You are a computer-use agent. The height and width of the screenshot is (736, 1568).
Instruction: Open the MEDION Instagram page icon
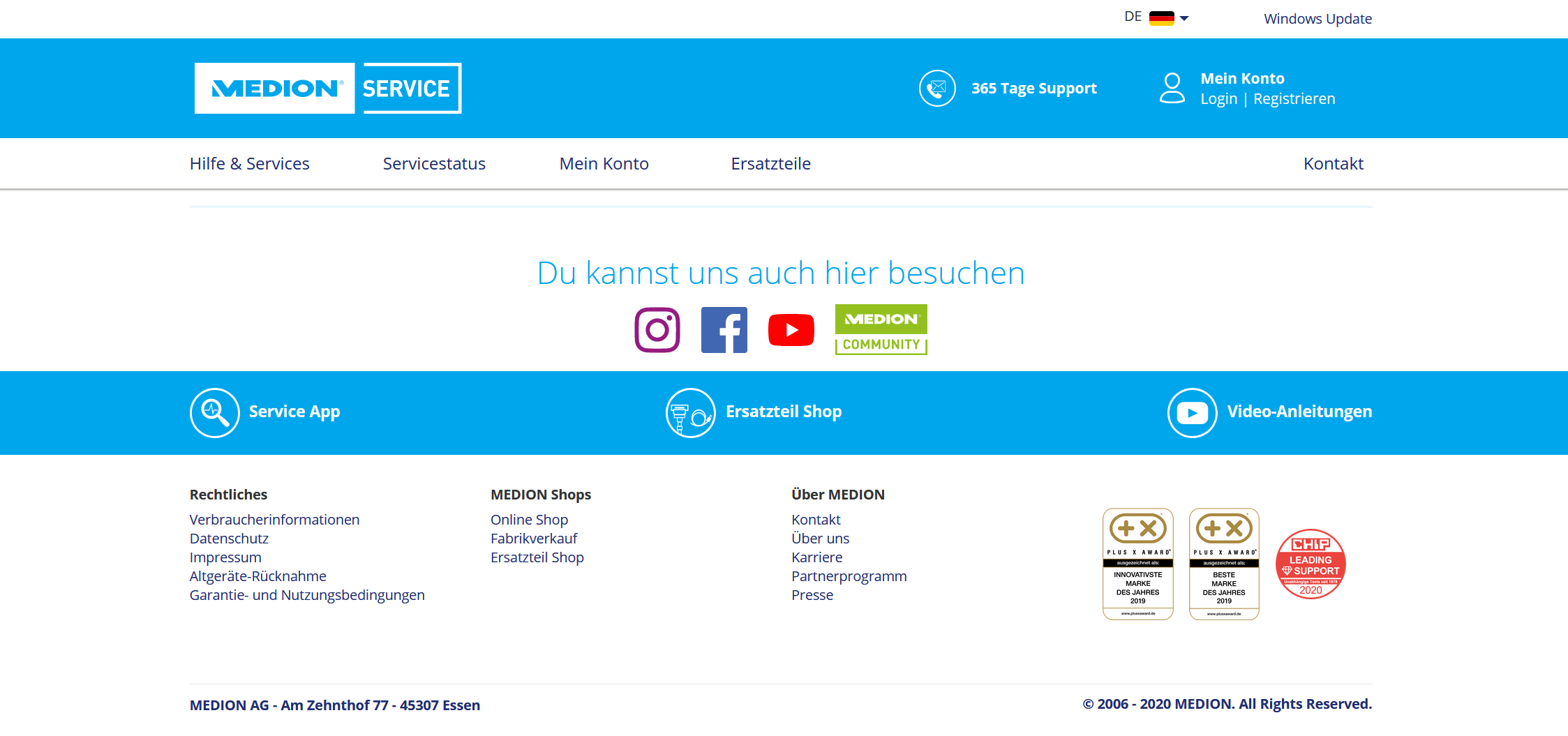pos(657,330)
